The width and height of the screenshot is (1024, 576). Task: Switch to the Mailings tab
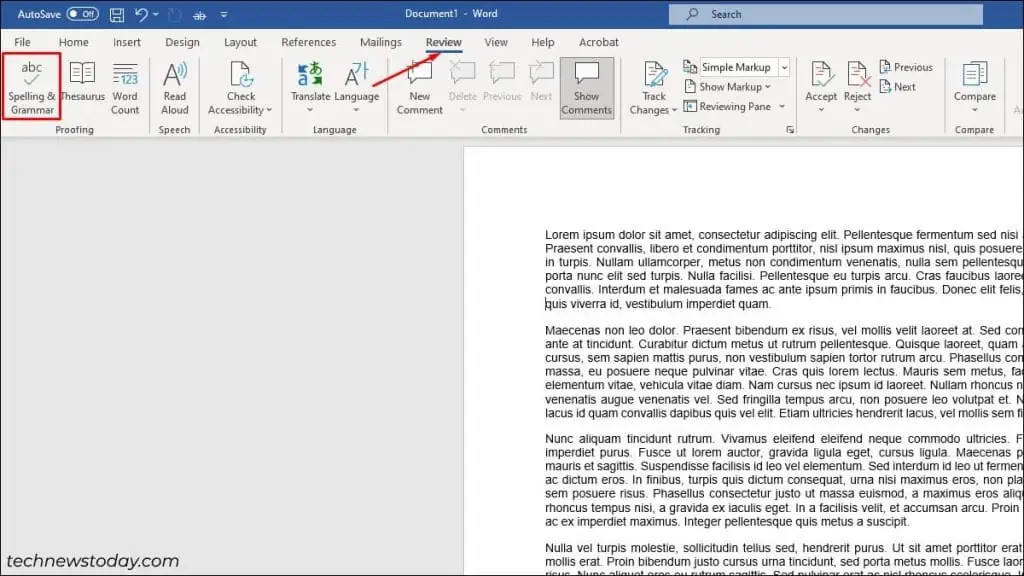point(381,42)
